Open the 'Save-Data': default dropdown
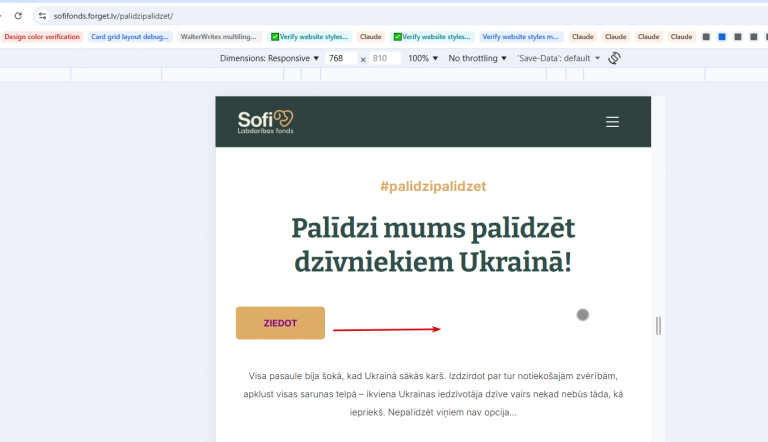Screen dimensions: 768x442 [558, 58]
